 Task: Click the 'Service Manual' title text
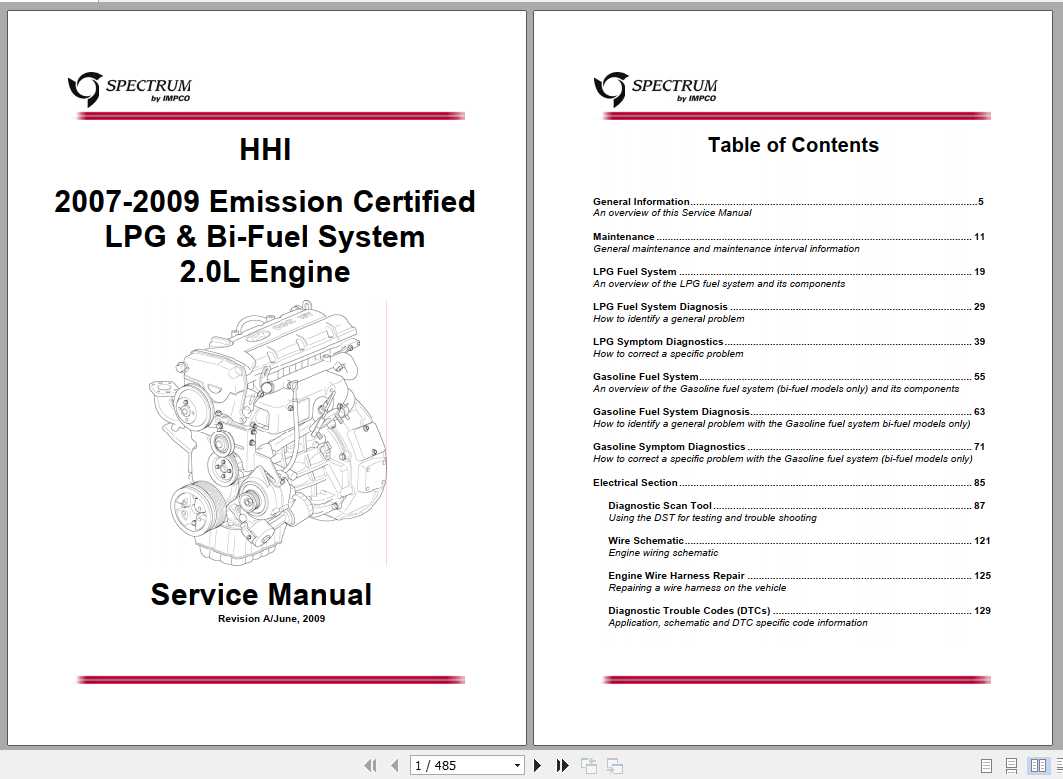261,595
